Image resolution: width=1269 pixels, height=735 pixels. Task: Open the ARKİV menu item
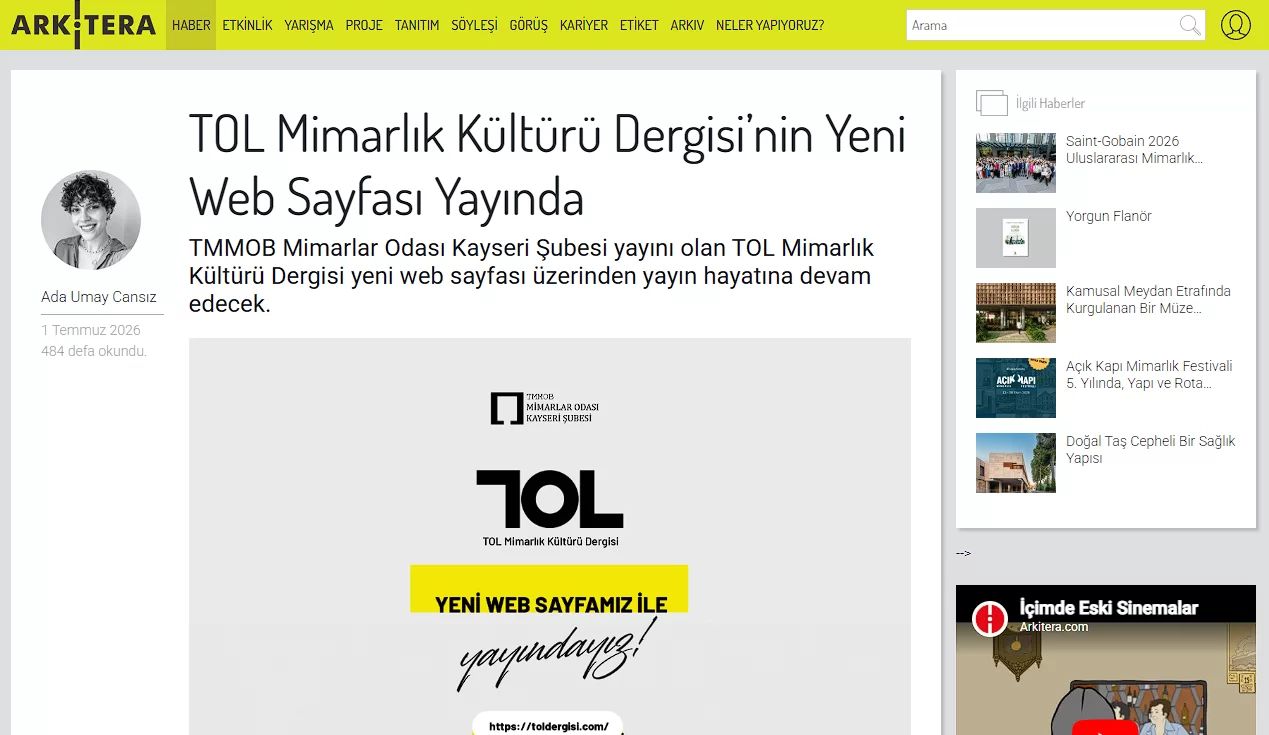click(x=687, y=25)
